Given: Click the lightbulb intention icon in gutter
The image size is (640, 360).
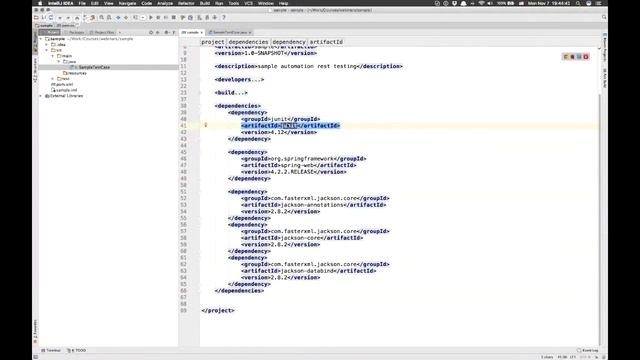Looking at the screenshot, I should pyautogui.click(x=206, y=125).
